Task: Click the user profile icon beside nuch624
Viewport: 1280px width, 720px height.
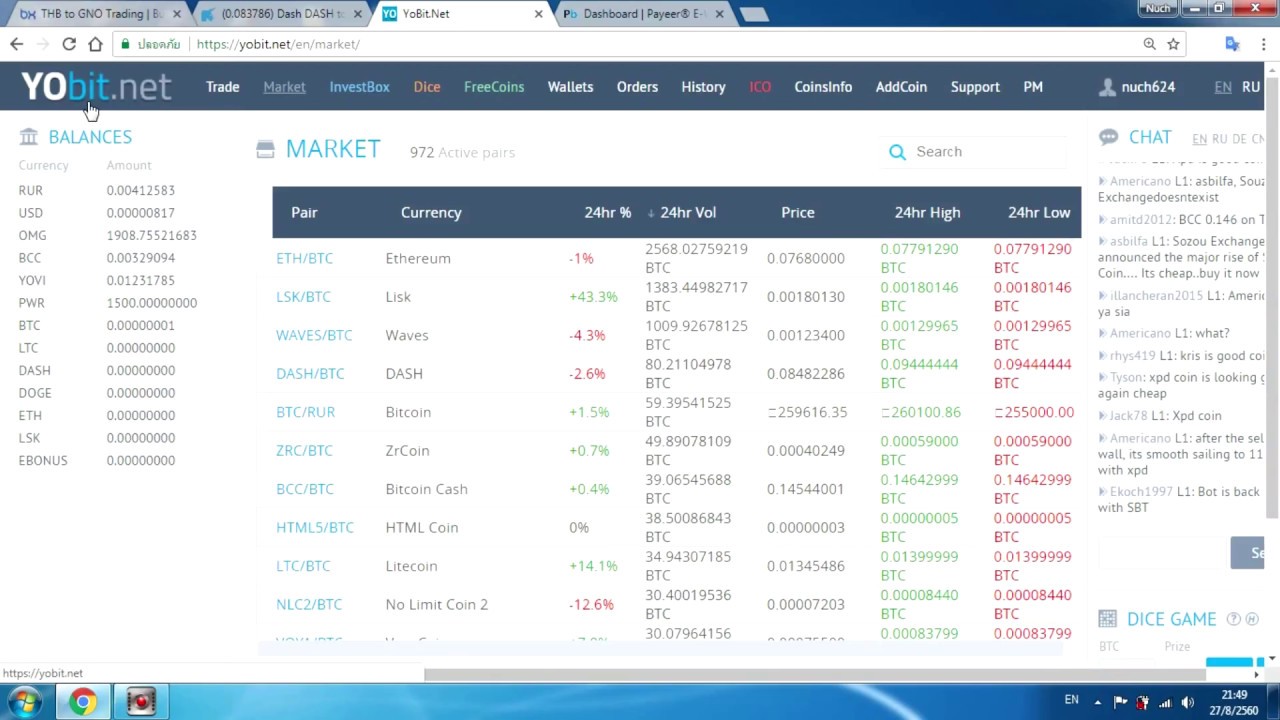Action: click(x=1107, y=87)
